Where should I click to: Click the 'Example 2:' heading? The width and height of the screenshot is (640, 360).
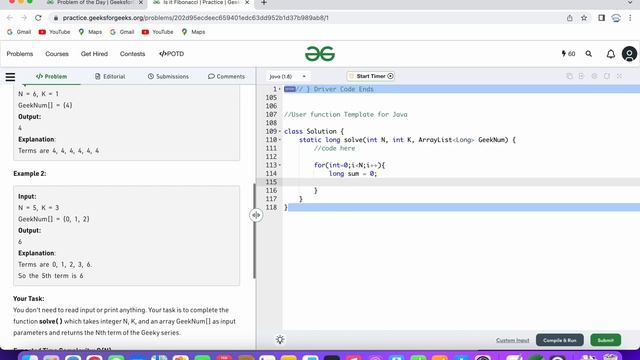(30, 173)
